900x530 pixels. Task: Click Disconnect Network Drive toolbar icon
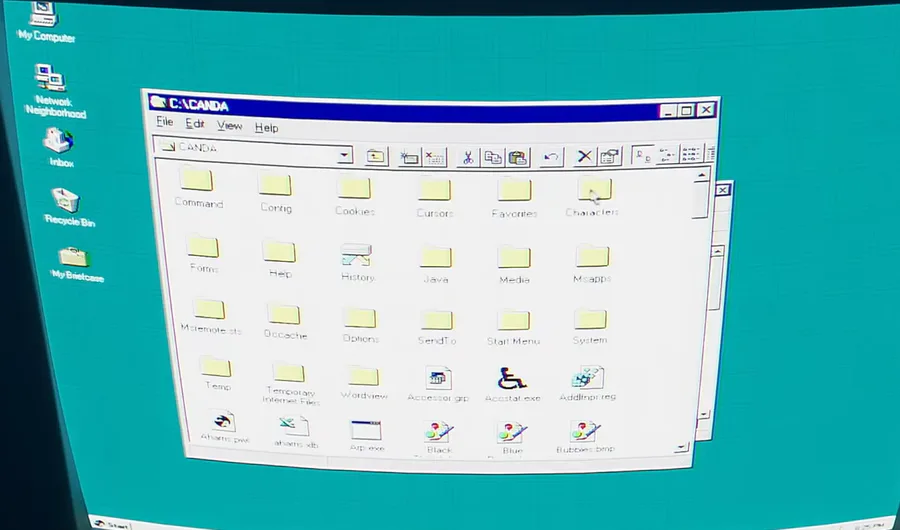click(435, 157)
